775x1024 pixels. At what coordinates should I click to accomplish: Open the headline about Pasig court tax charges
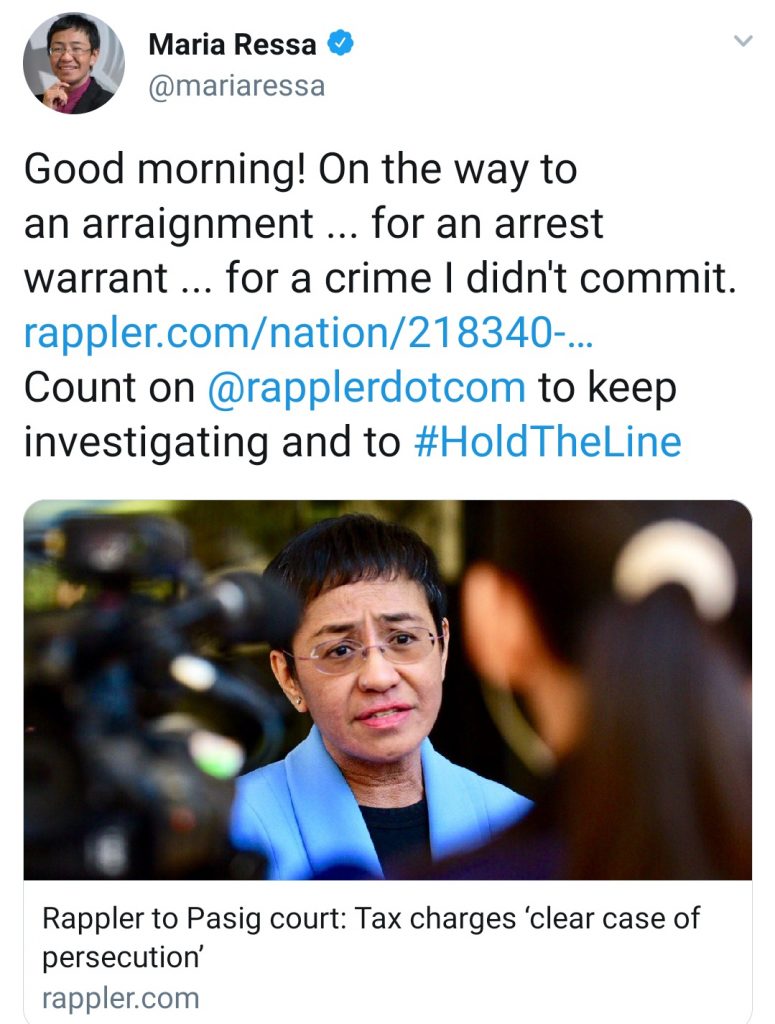pos(371,937)
